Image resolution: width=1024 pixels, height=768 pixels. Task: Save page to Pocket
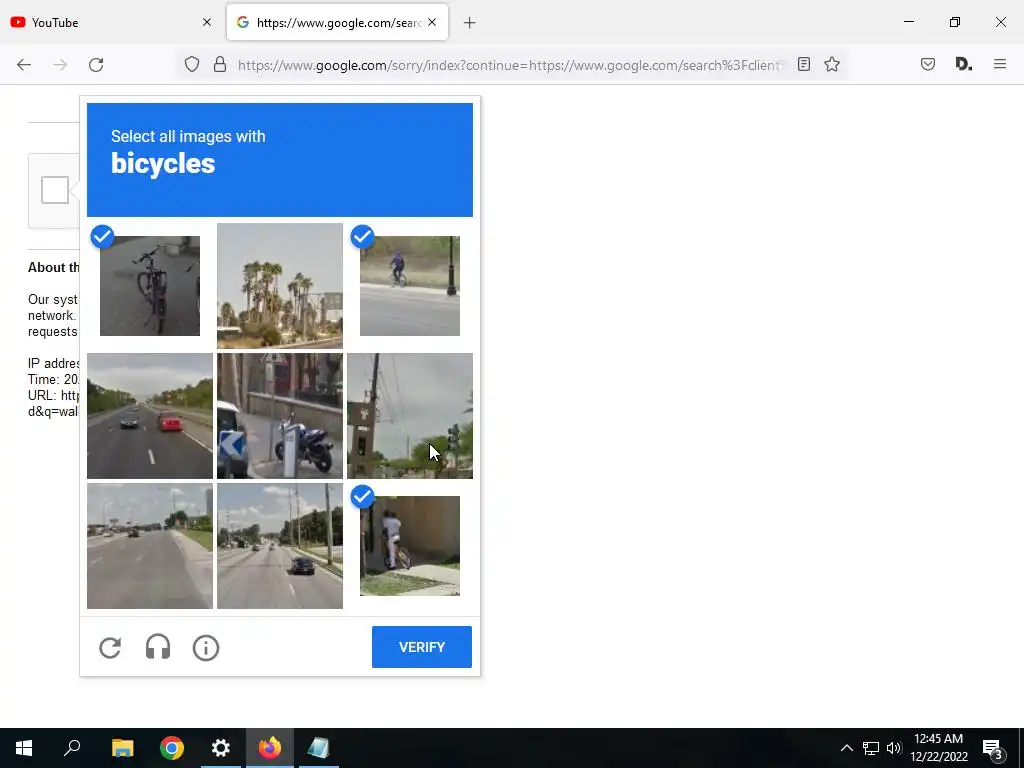(x=928, y=64)
